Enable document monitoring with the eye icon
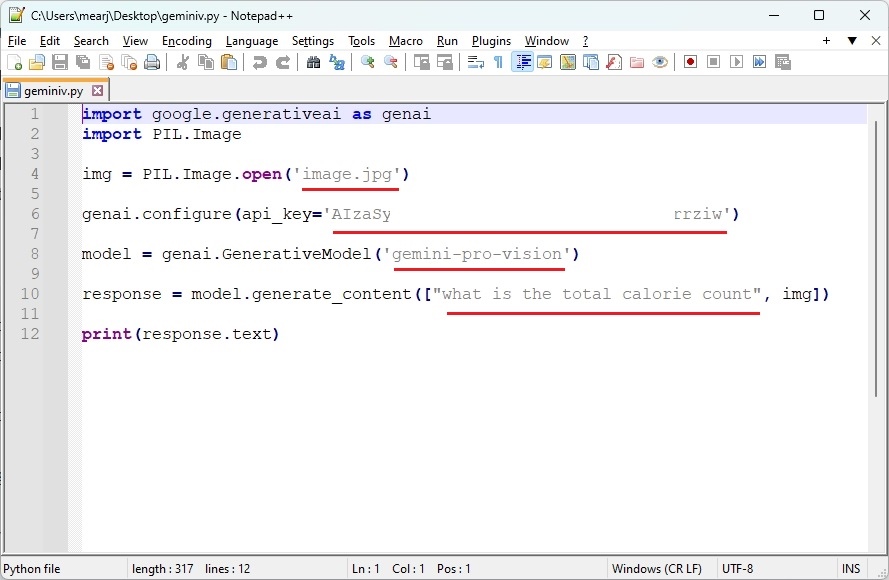This screenshot has height=580, width=889. [658, 61]
